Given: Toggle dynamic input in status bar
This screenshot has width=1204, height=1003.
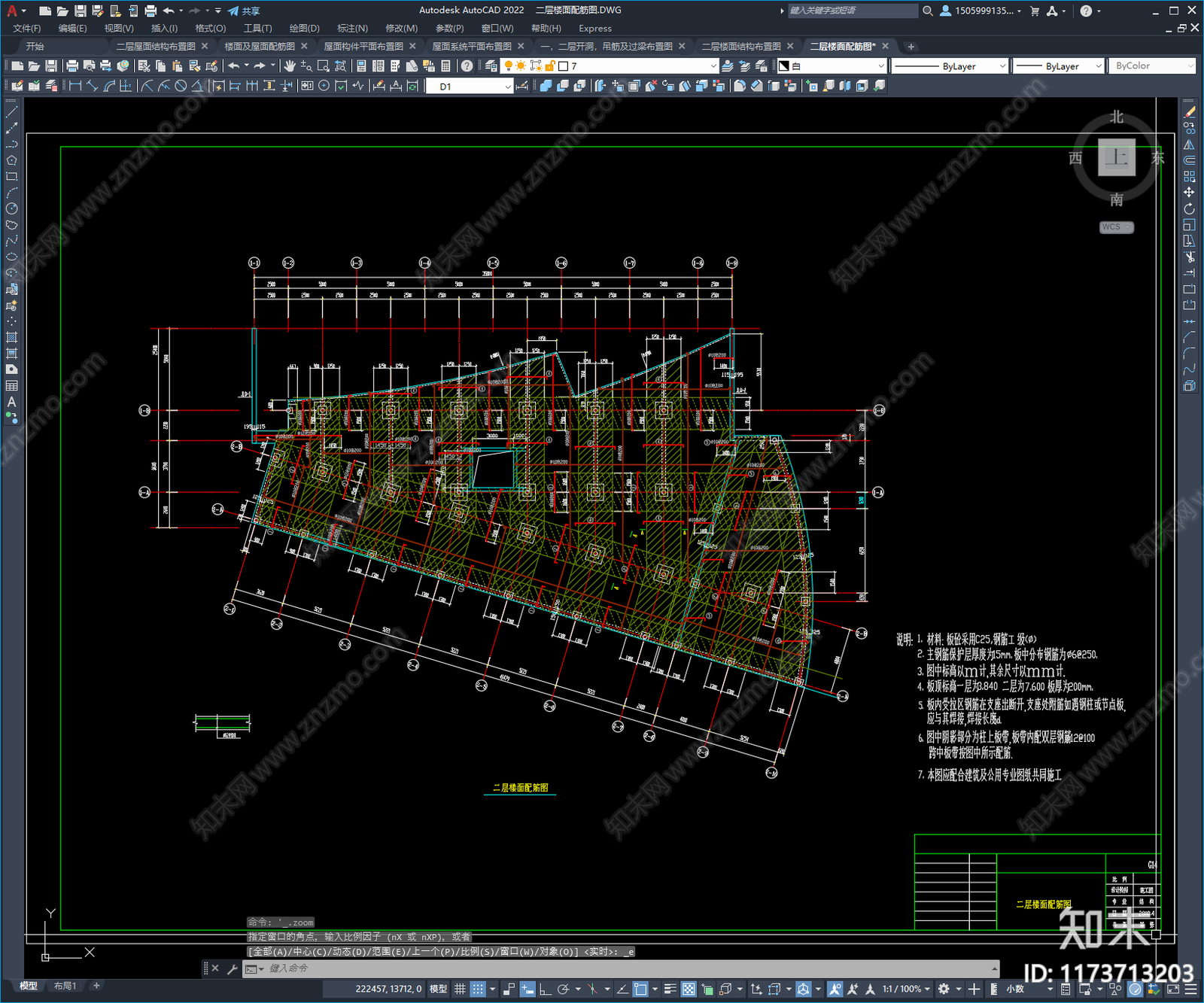Looking at the screenshot, I should 528,989.
